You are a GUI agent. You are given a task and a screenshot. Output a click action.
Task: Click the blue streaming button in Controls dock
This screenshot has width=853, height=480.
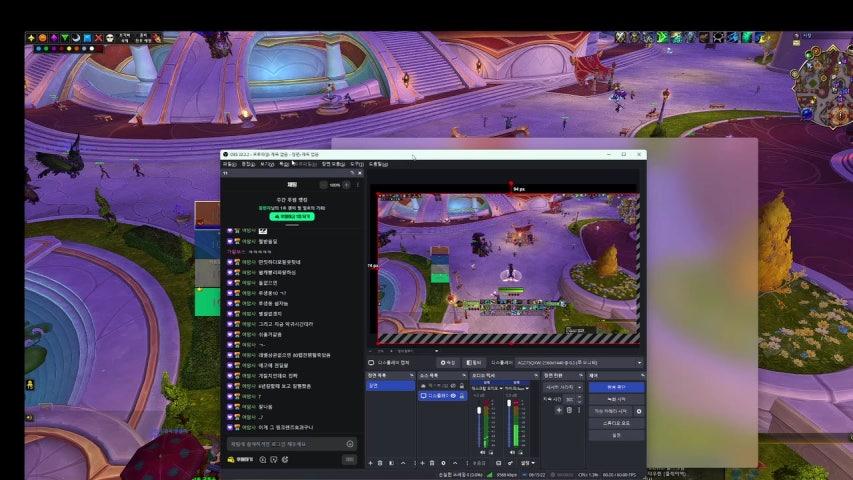pyautogui.click(x=617, y=387)
